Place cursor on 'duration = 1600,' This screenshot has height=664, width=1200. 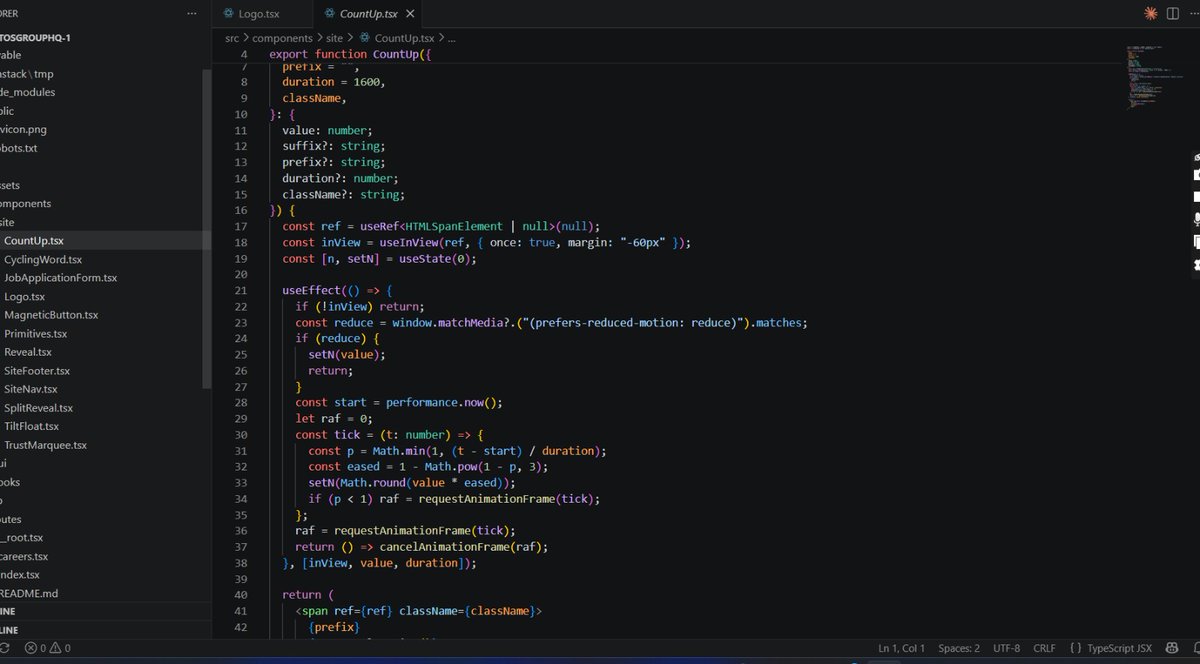point(333,82)
